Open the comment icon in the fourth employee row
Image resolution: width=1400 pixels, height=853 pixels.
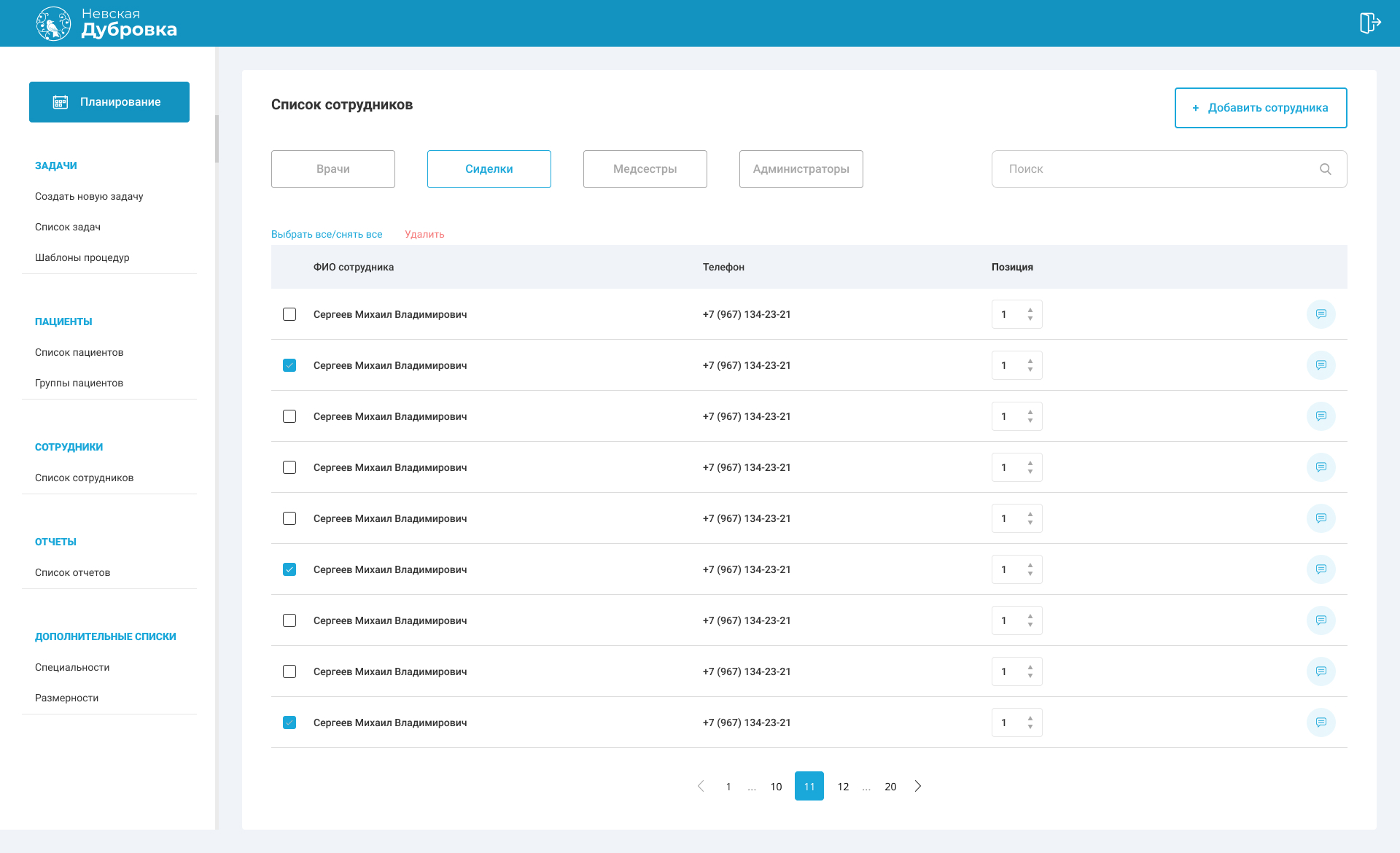pos(1321,467)
